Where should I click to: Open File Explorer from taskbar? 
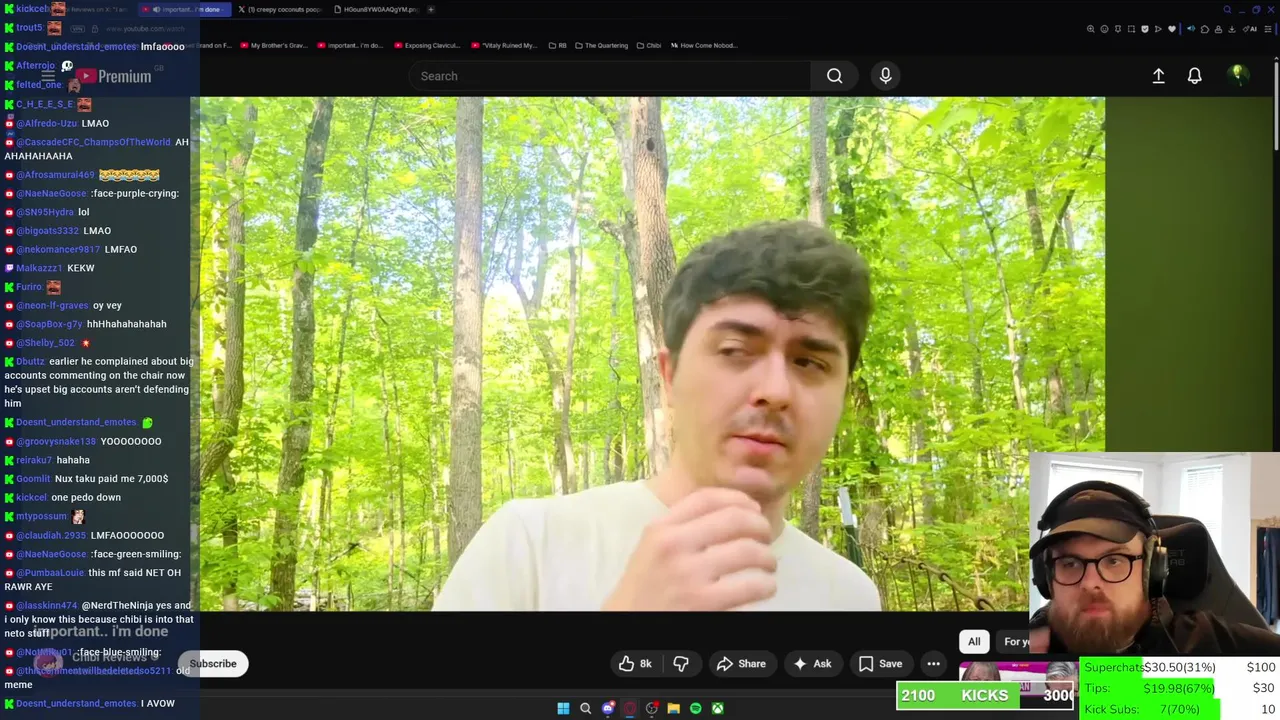pos(673,708)
